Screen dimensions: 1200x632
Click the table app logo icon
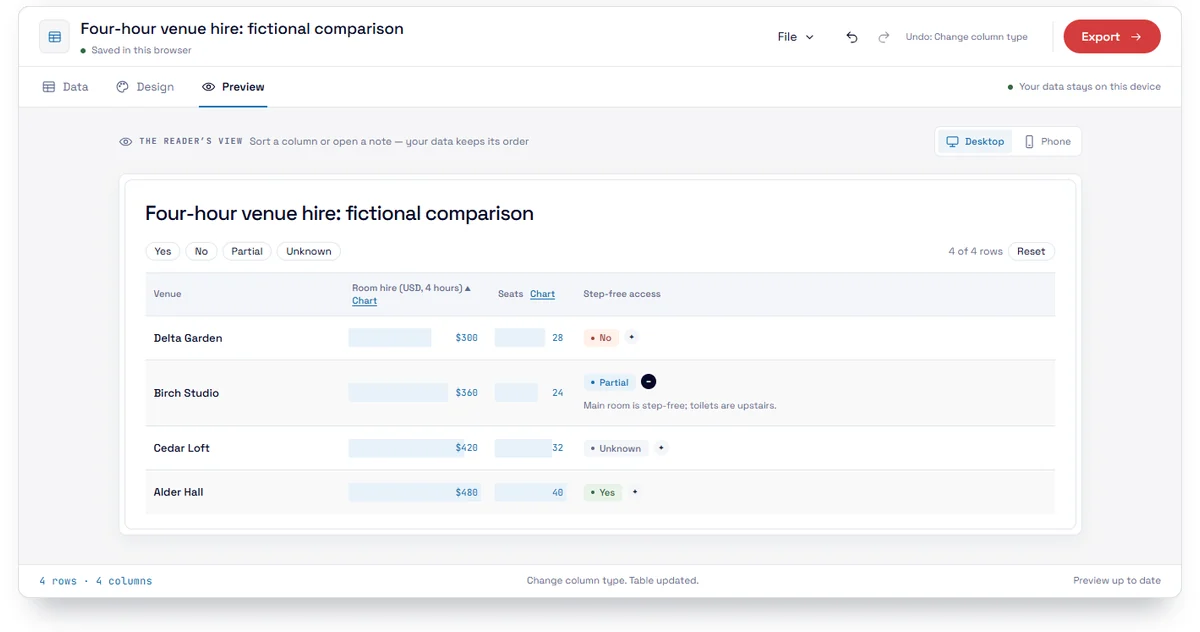pos(54,37)
